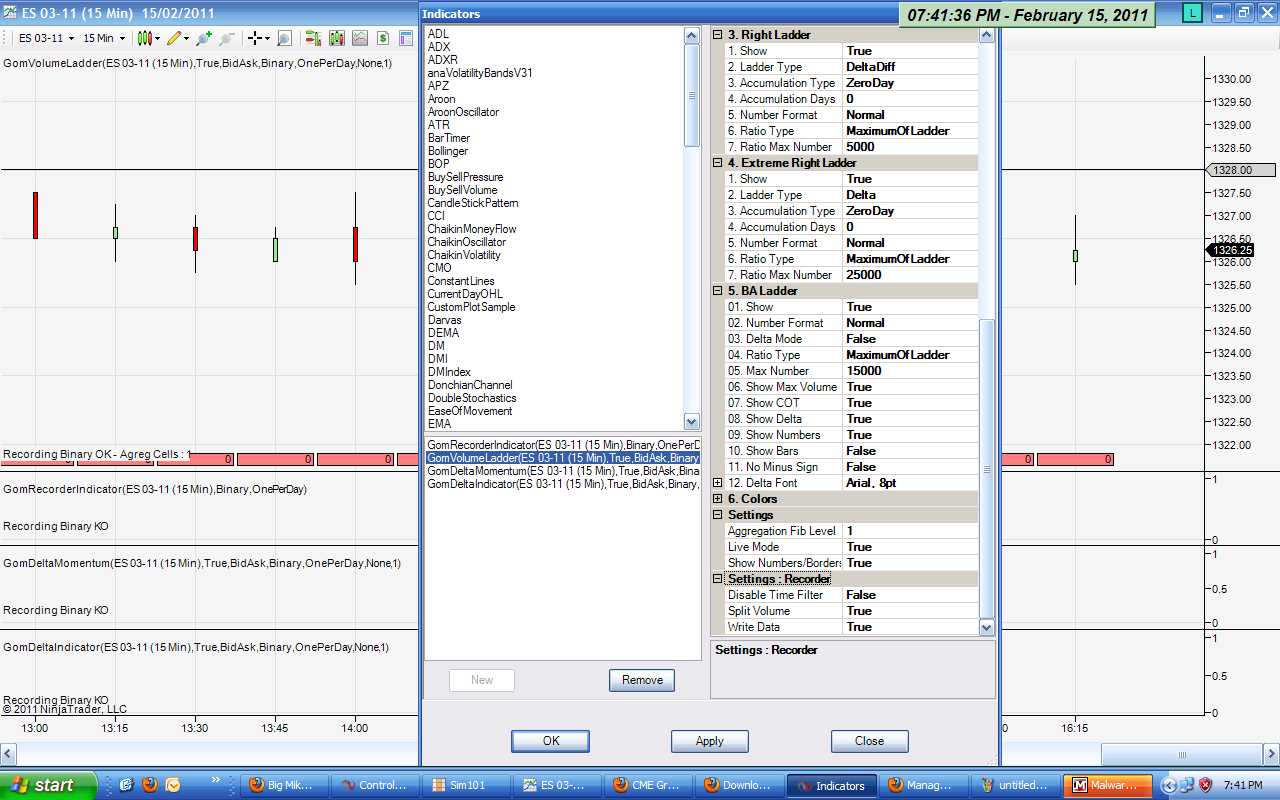The image size is (1280, 800).
Task: Click the red shield tray icon
Action: [x=1205, y=785]
